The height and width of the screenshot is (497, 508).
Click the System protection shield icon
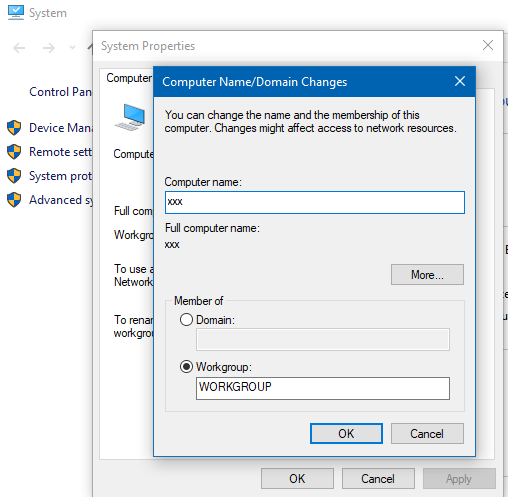pyautogui.click(x=14, y=176)
